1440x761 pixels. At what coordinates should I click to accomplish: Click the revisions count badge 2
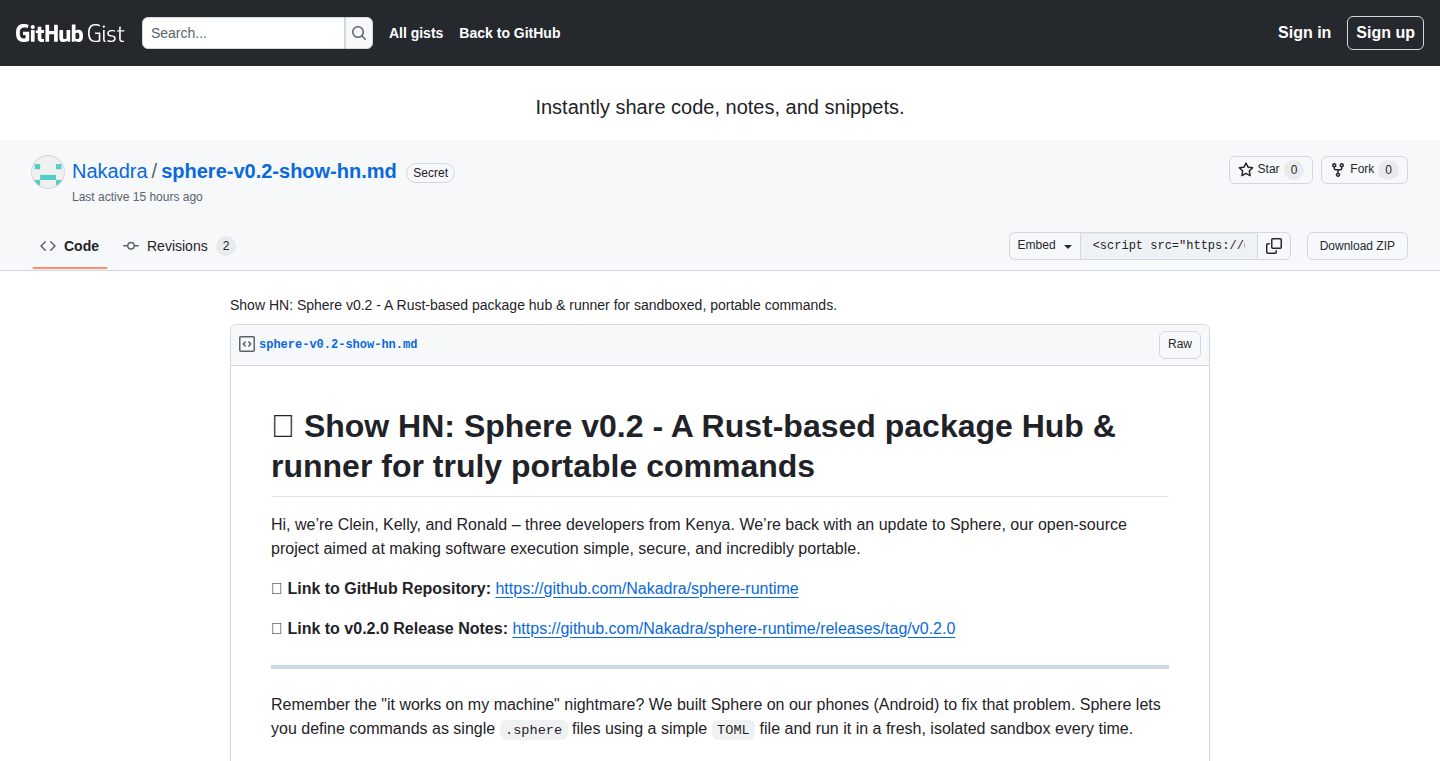[226, 246]
